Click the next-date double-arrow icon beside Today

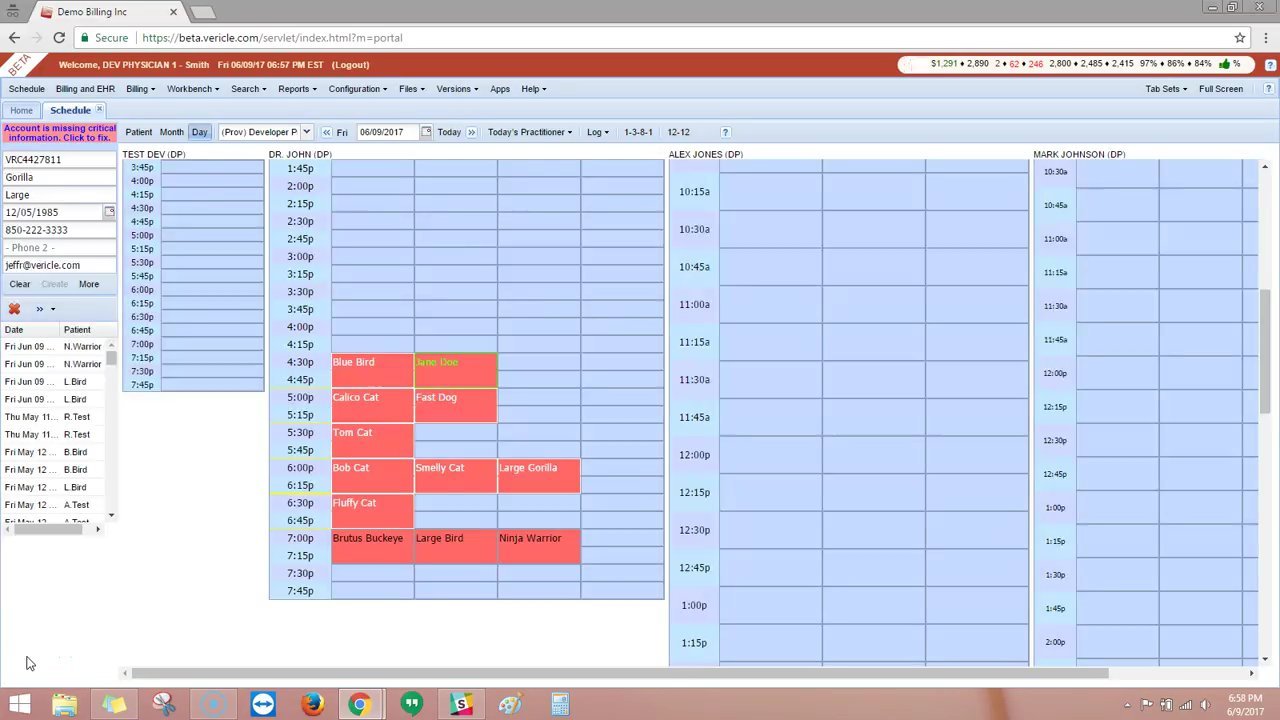tap(470, 131)
